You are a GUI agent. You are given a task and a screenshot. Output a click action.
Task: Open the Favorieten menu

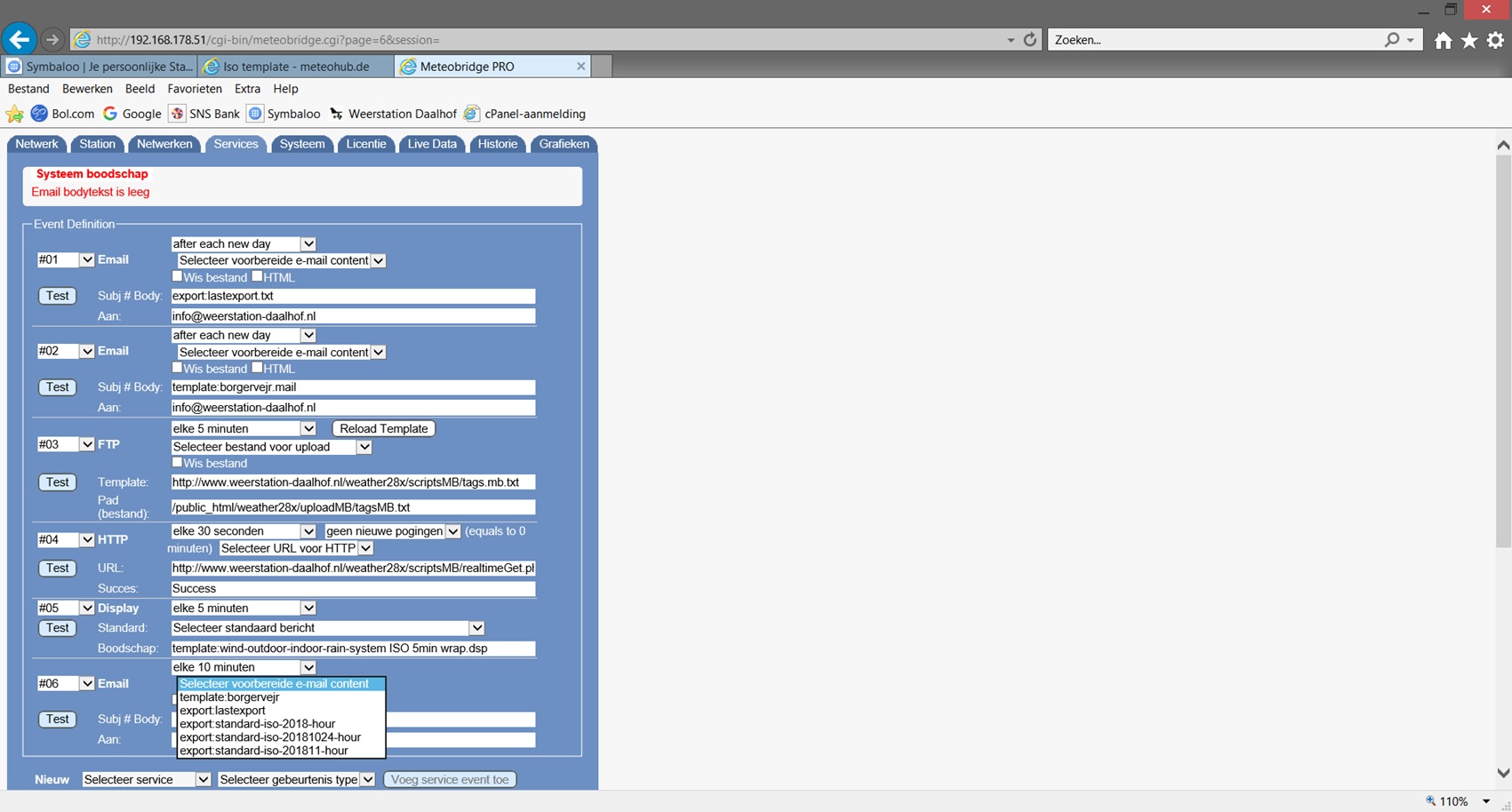[x=195, y=89]
